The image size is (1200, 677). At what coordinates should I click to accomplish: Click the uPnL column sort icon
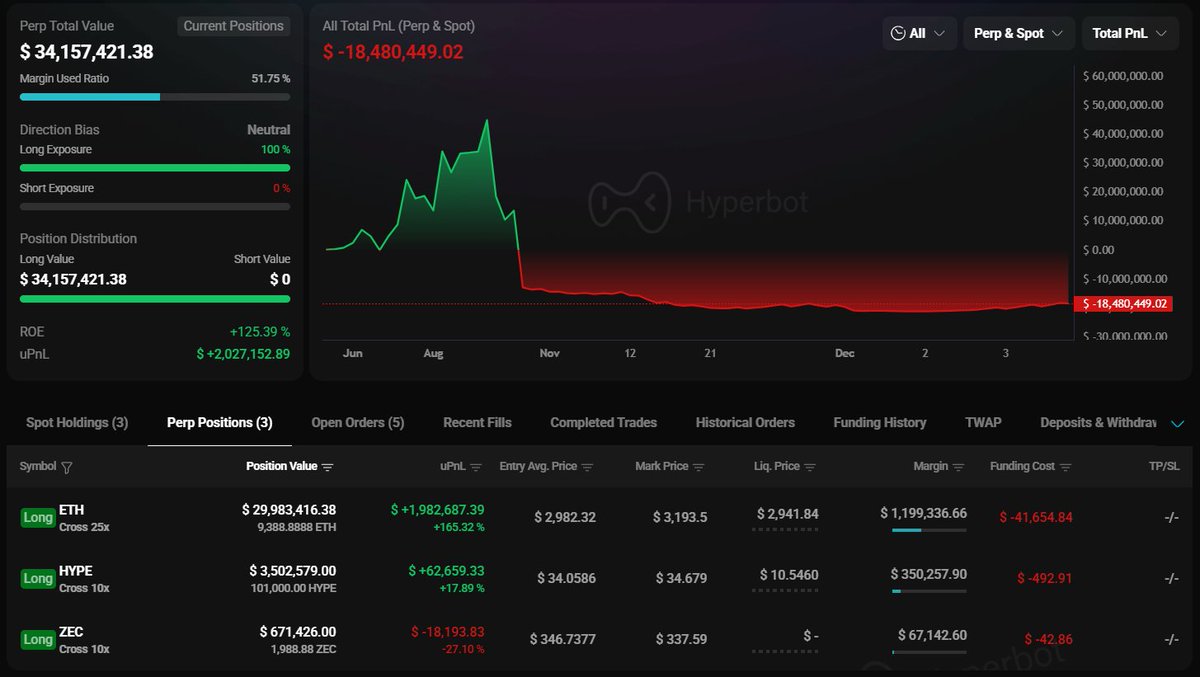[x=477, y=467]
